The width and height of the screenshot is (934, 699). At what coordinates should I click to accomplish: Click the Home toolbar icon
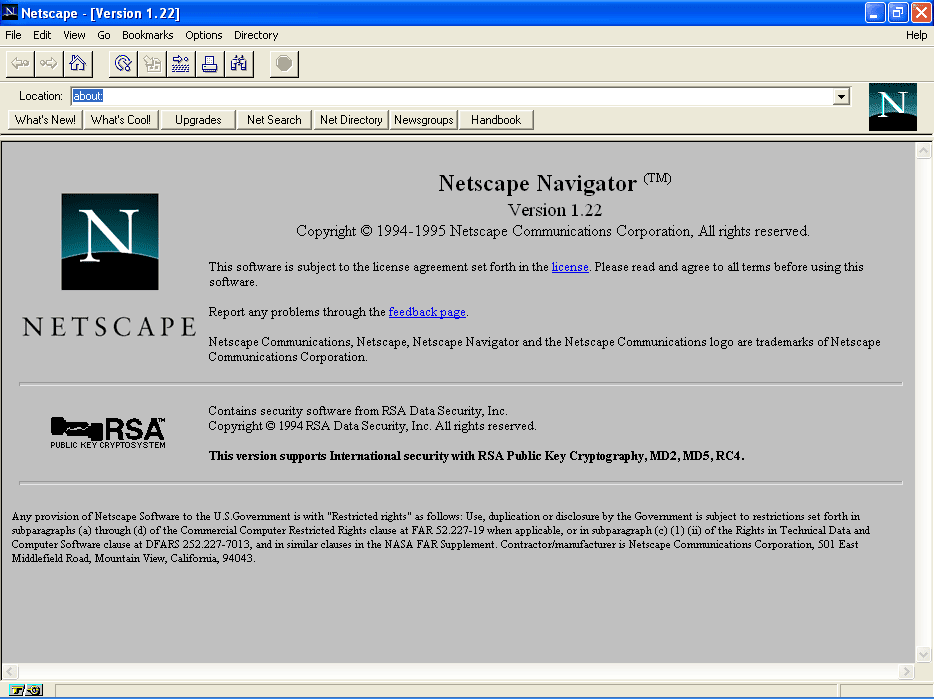click(76, 63)
